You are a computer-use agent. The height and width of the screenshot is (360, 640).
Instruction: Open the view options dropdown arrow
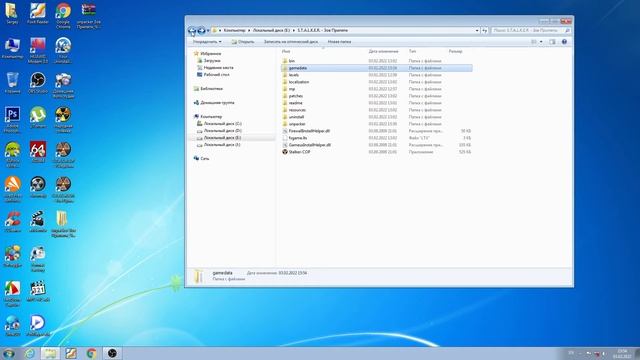point(541,42)
